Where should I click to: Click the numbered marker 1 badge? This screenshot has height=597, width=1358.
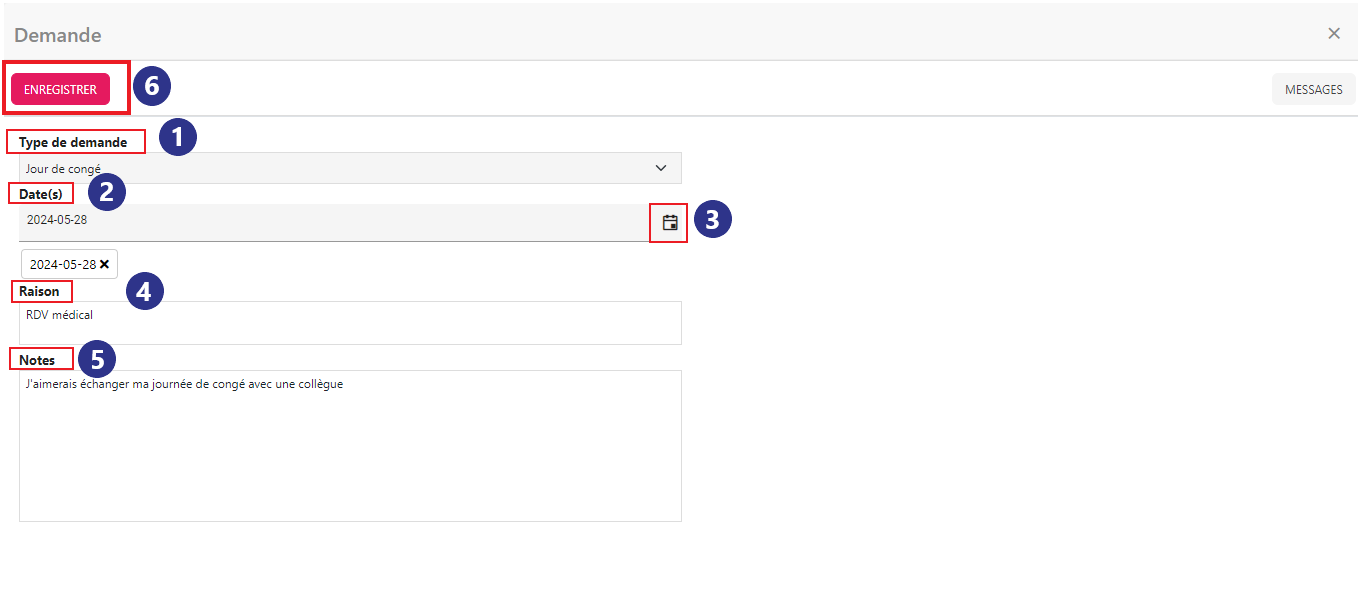pos(178,137)
